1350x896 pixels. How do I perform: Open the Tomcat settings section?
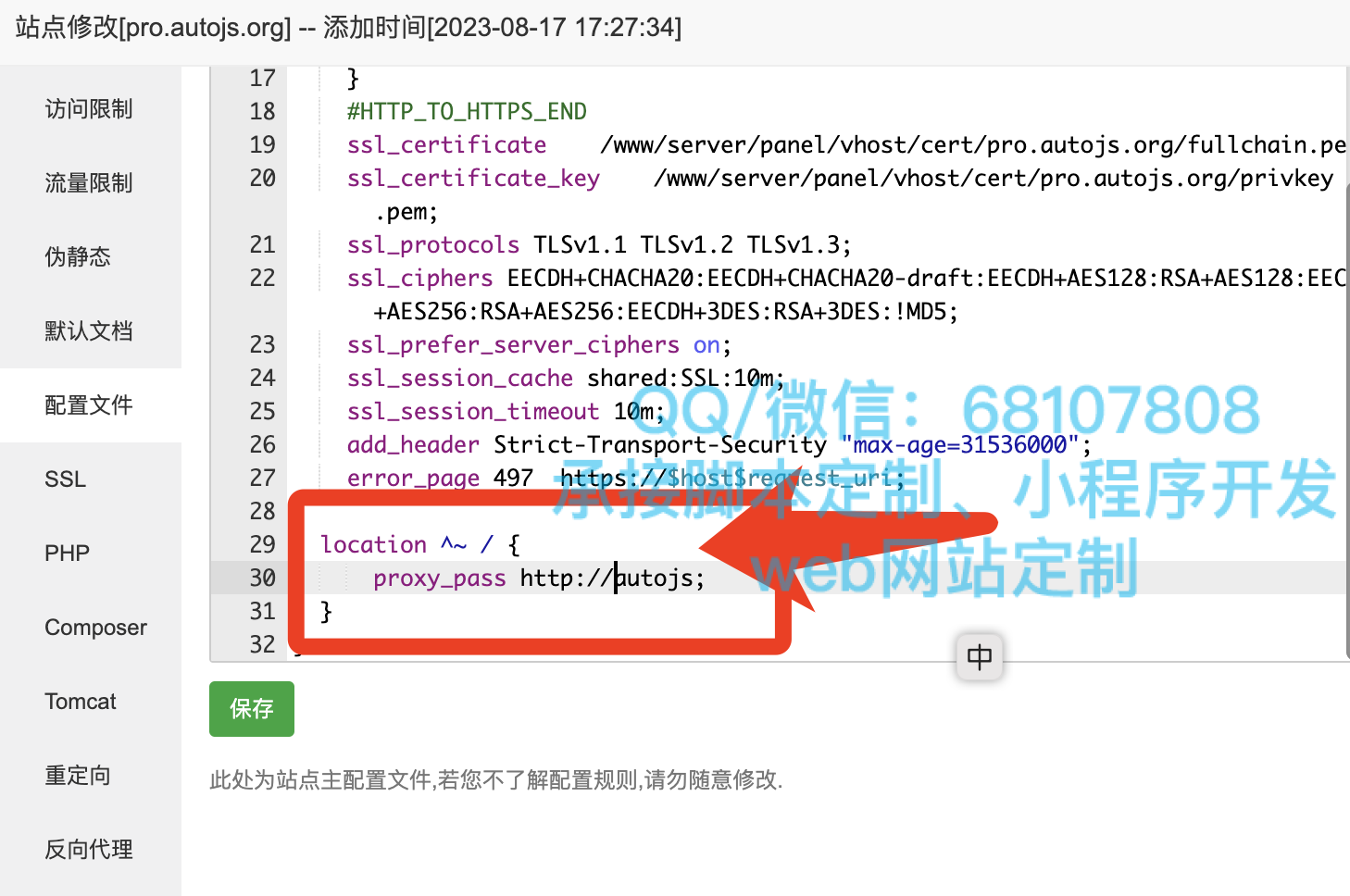(80, 701)
